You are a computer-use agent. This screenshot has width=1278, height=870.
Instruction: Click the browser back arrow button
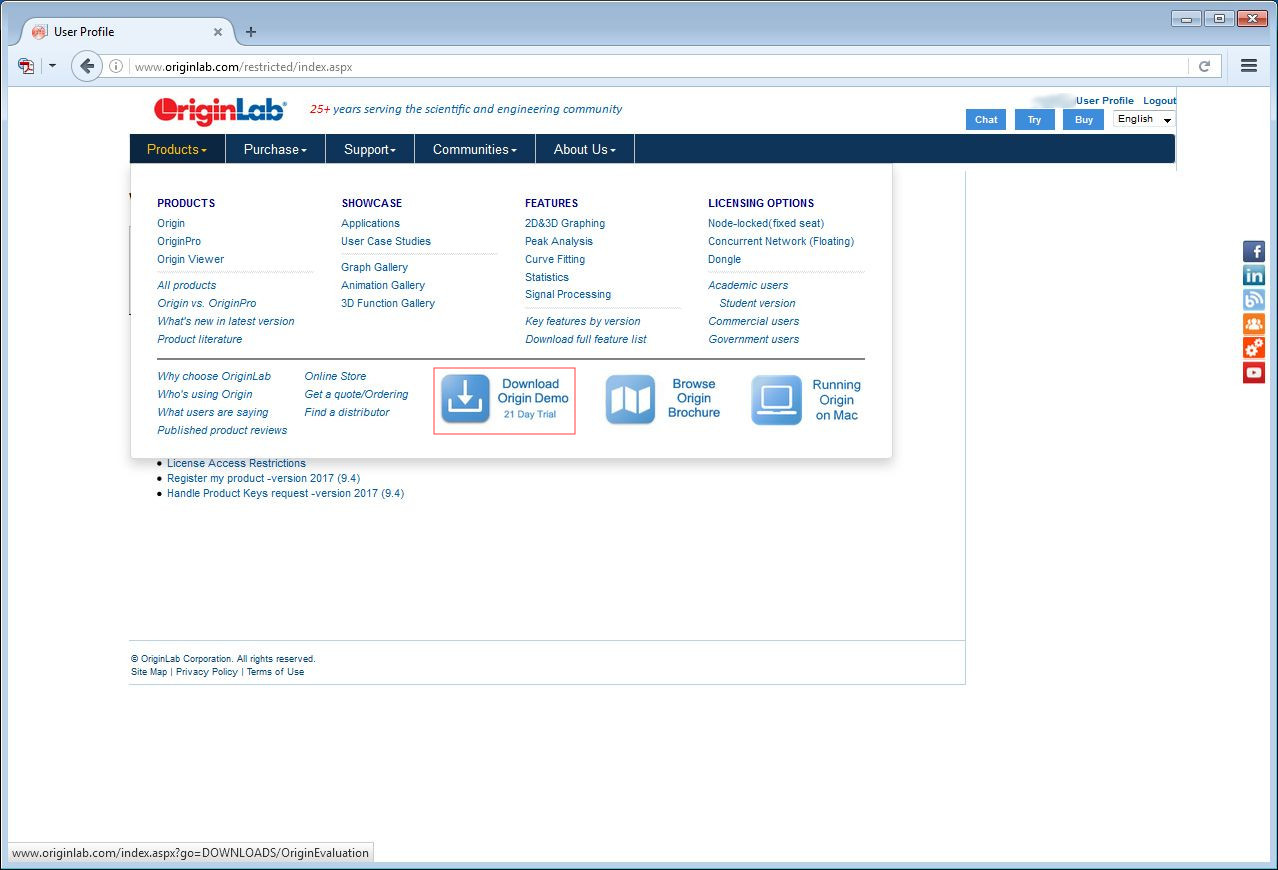tap(88, 67)
